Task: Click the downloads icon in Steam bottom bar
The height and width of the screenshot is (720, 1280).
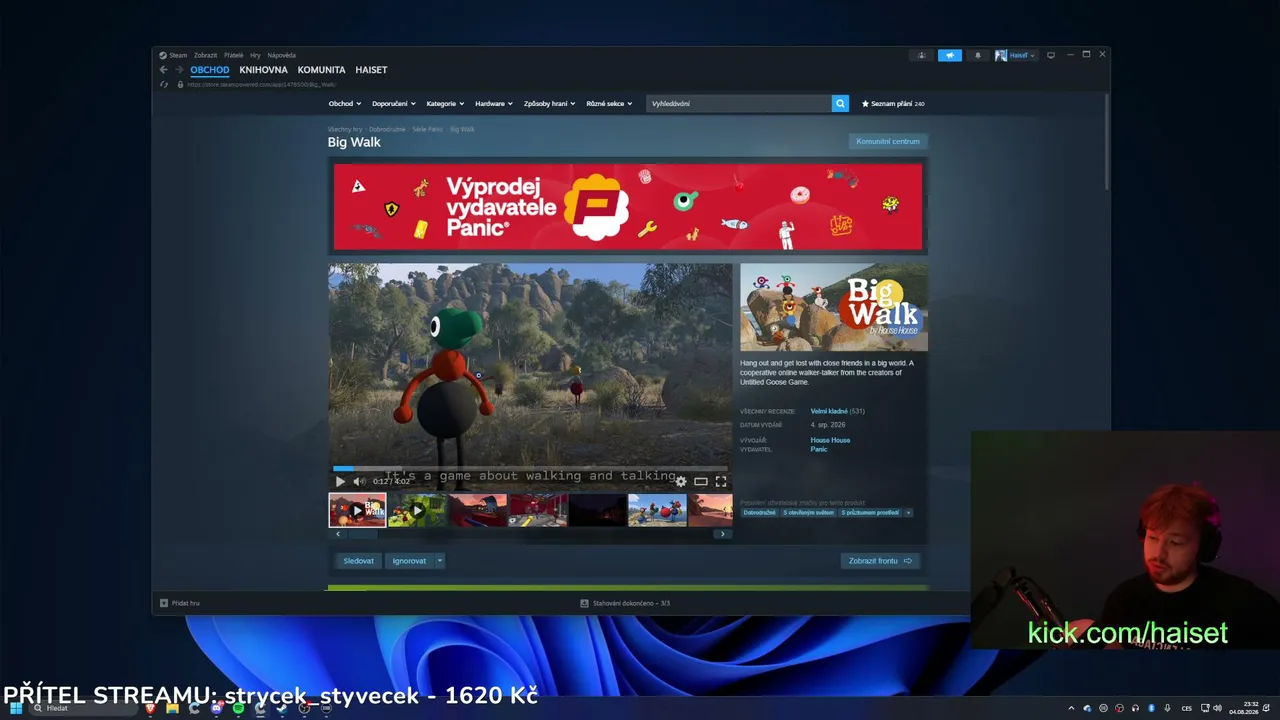Action: click(x=584, y=603)
